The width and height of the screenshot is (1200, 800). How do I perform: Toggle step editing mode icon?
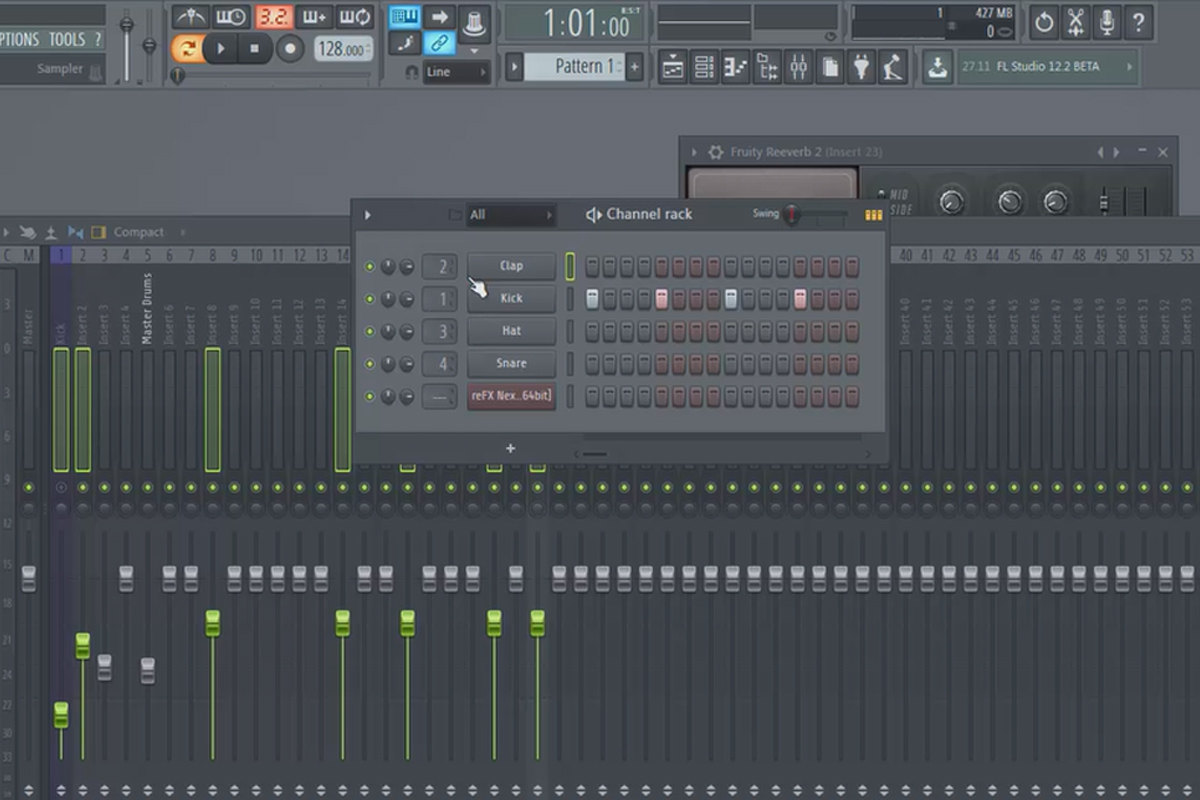[404, 43]
